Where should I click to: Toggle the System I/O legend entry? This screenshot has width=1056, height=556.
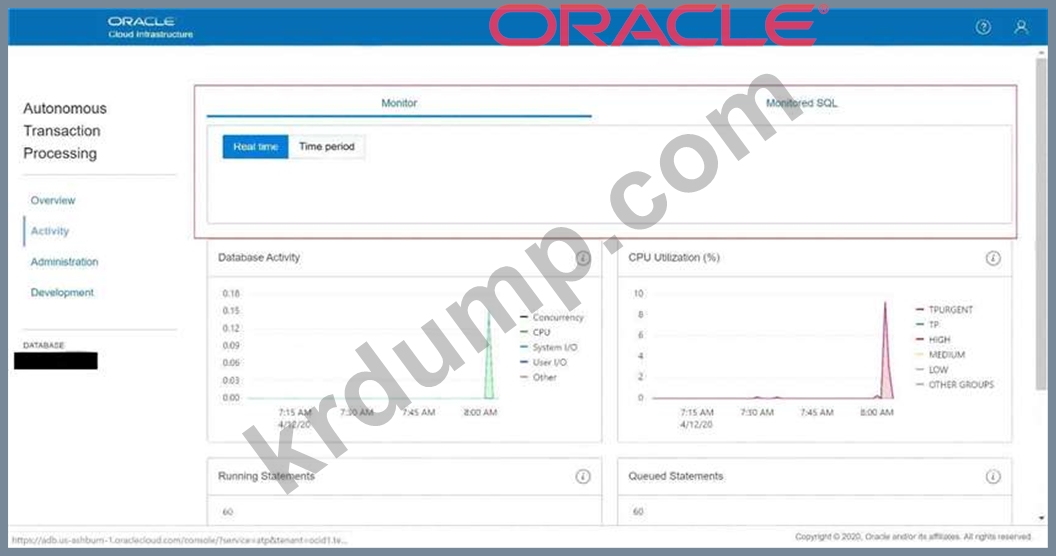pos(549,347)
